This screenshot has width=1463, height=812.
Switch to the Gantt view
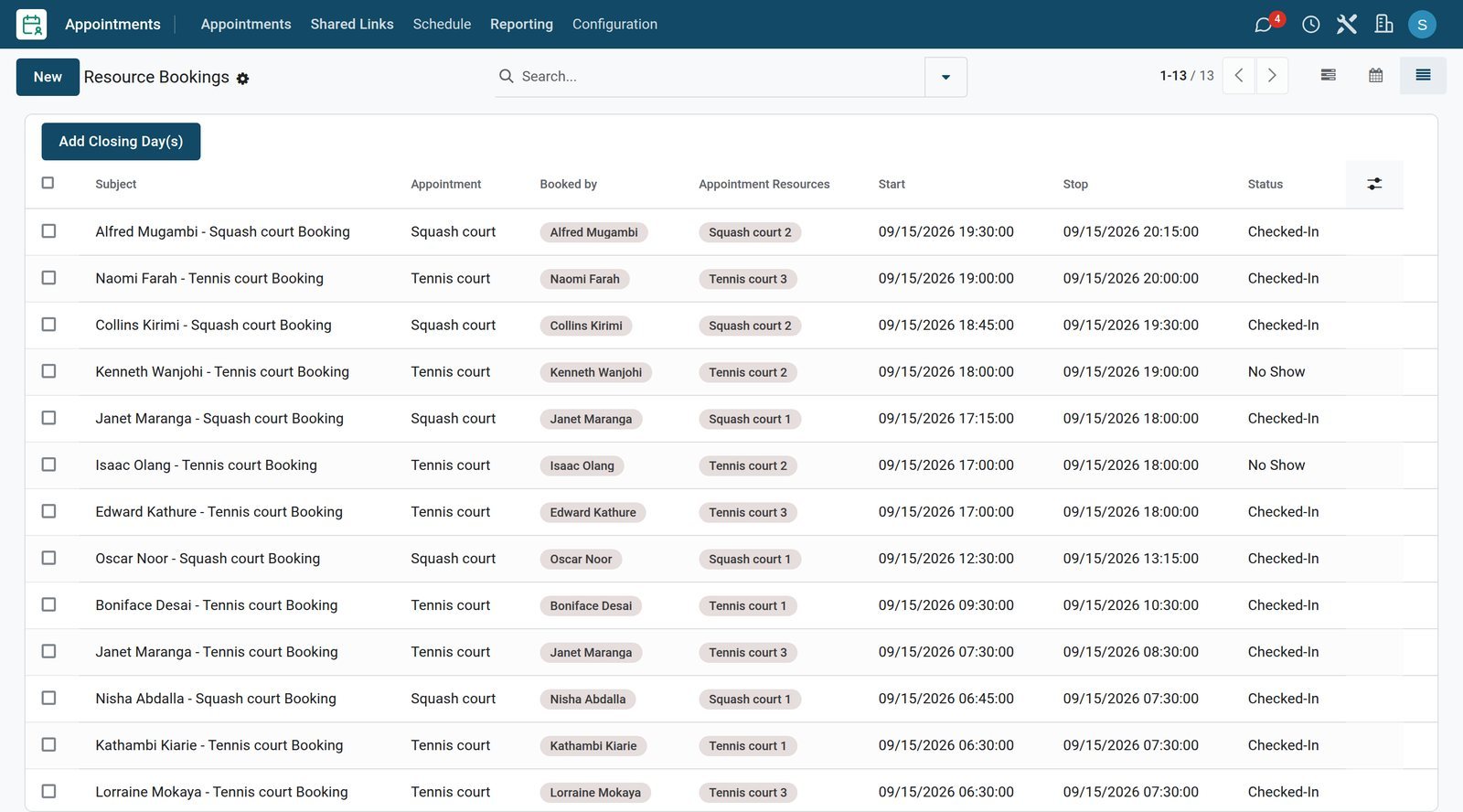pyautogui.click(x=1329, y=76)
